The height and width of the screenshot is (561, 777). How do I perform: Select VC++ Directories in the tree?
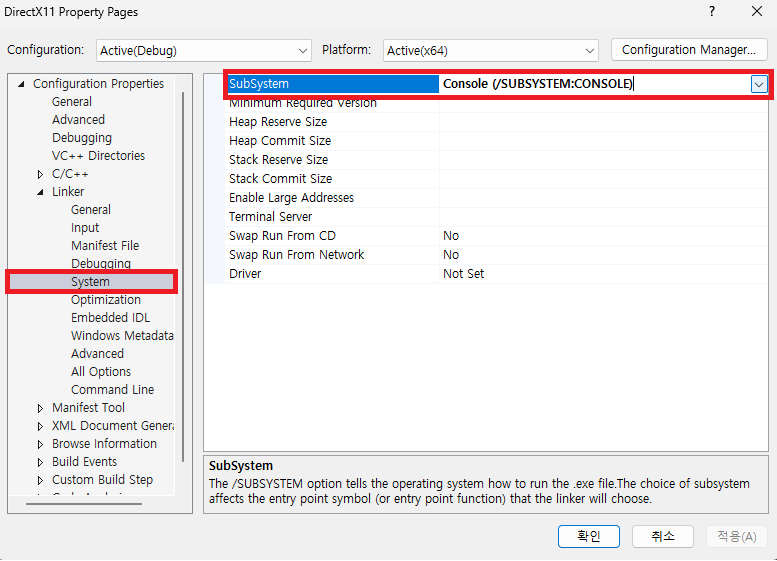(x=98, y=156)
